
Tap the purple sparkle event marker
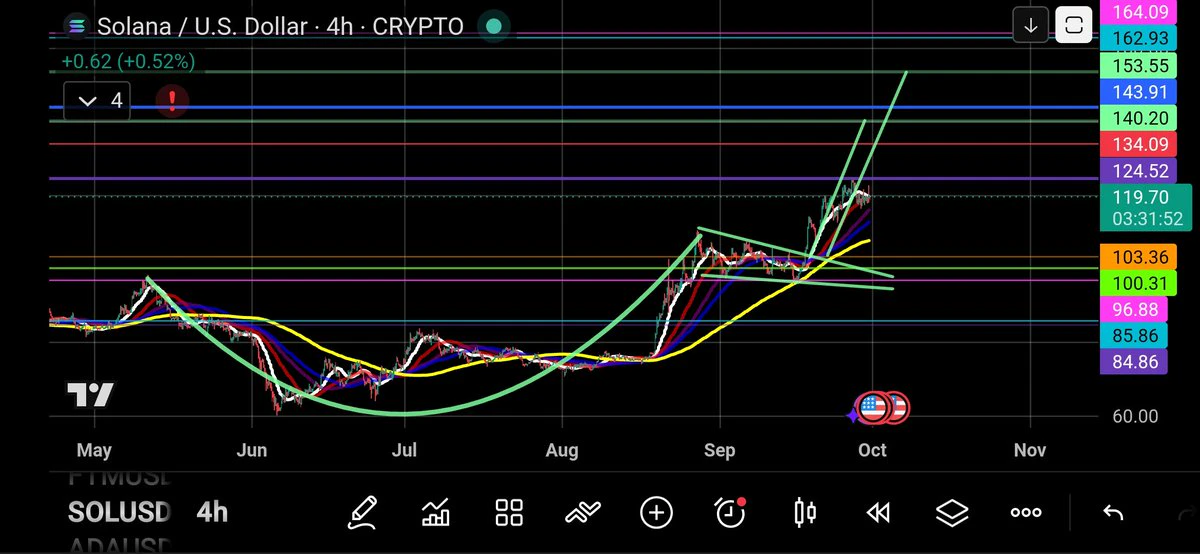click(852, 414)
